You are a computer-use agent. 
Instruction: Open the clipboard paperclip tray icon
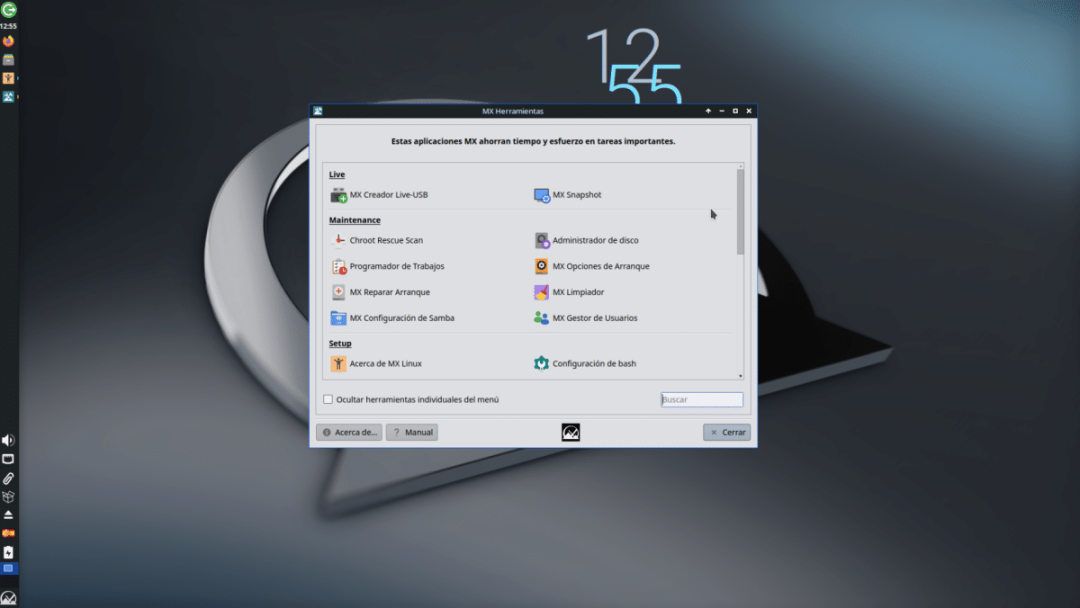[x=8, y=478]
